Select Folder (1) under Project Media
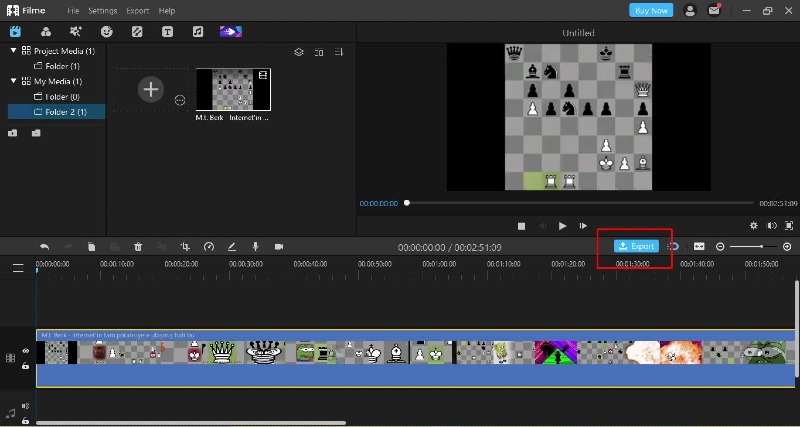Viewport: 800px width, 427px height. 57,66
